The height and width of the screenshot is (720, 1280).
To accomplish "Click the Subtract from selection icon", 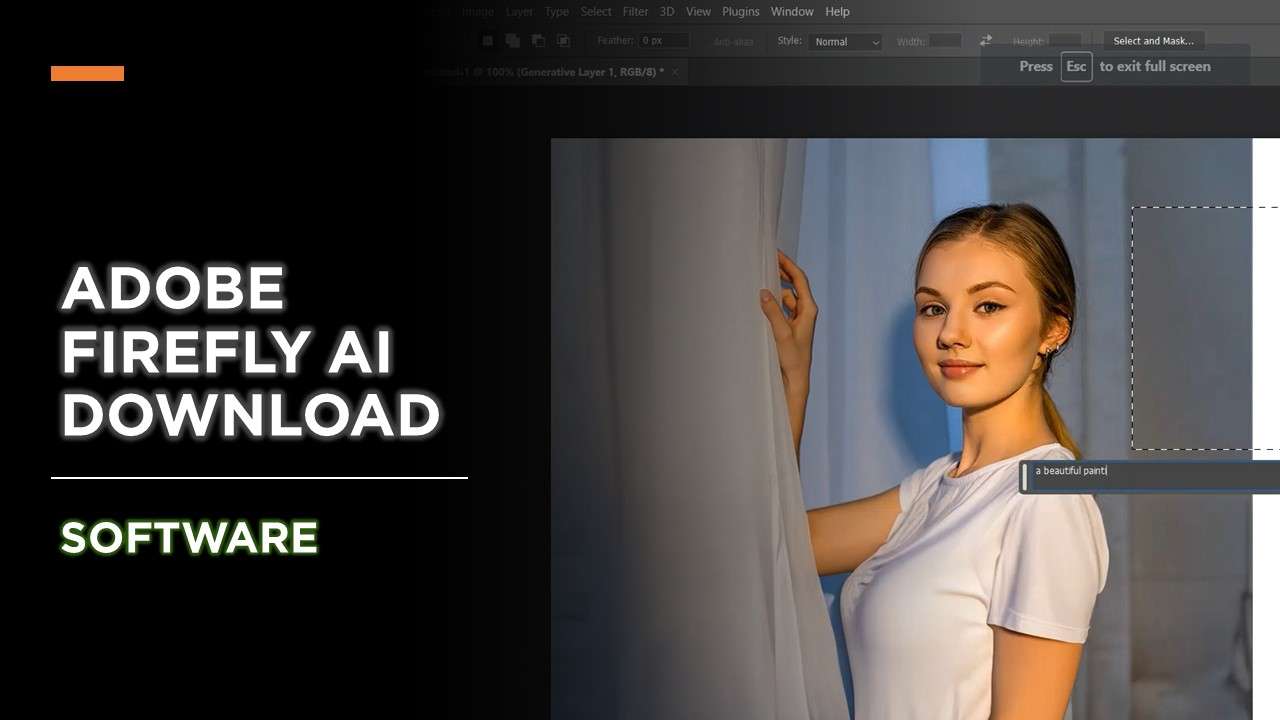I will pyautogui.click(x=538, y=41).
